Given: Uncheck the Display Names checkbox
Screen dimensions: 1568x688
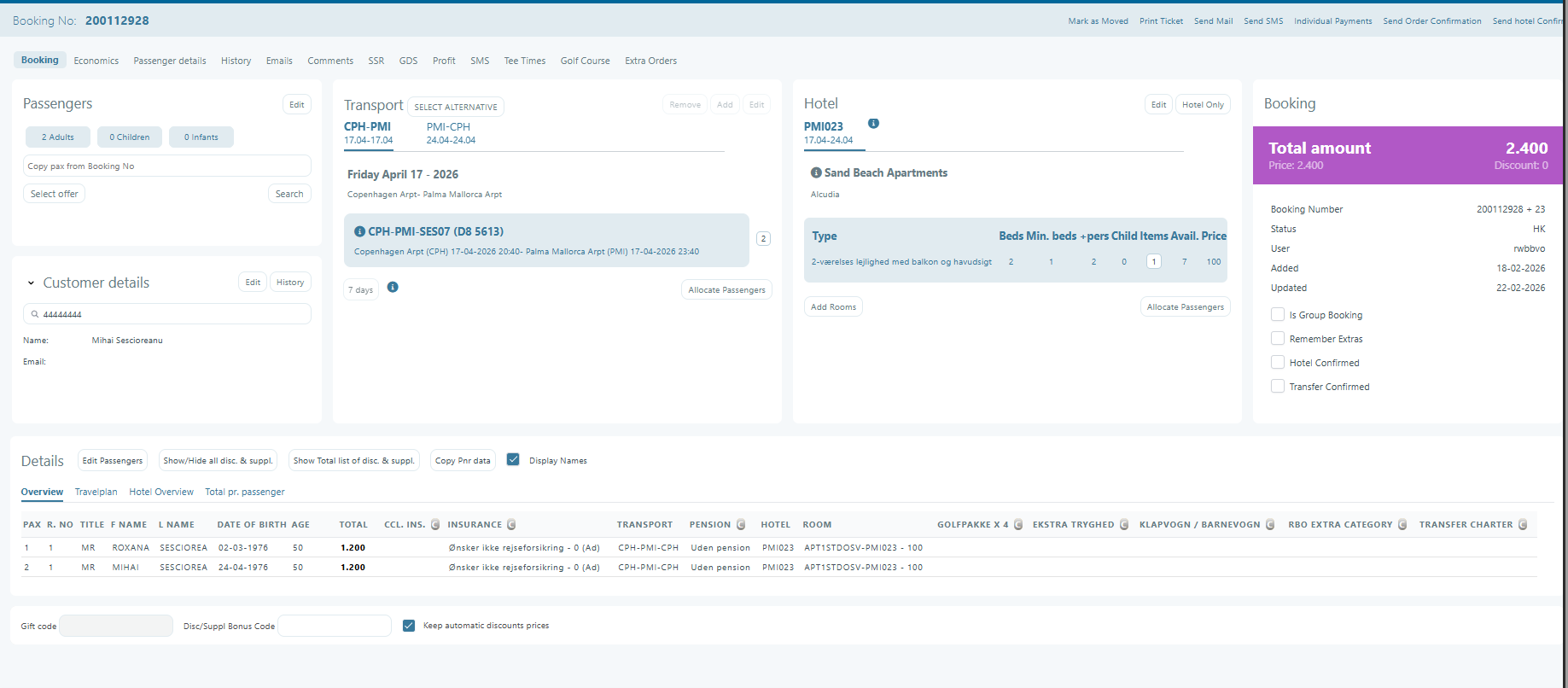Looking at the screenshot, I should (513, 460).
